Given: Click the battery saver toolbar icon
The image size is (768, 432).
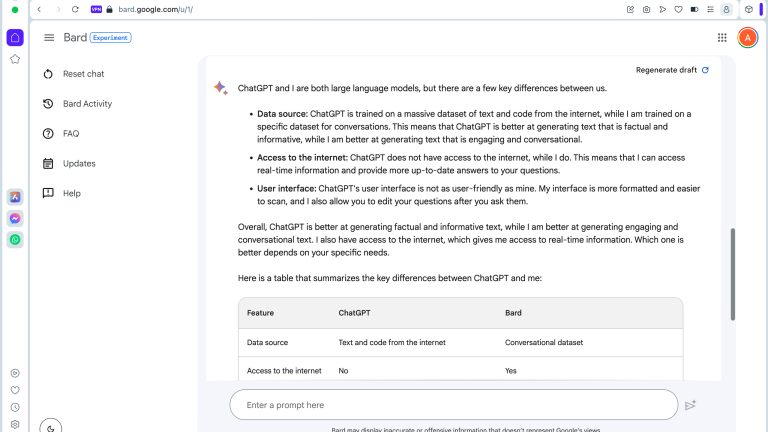Looking at the screenshot, I should click(x=694, y=9).
